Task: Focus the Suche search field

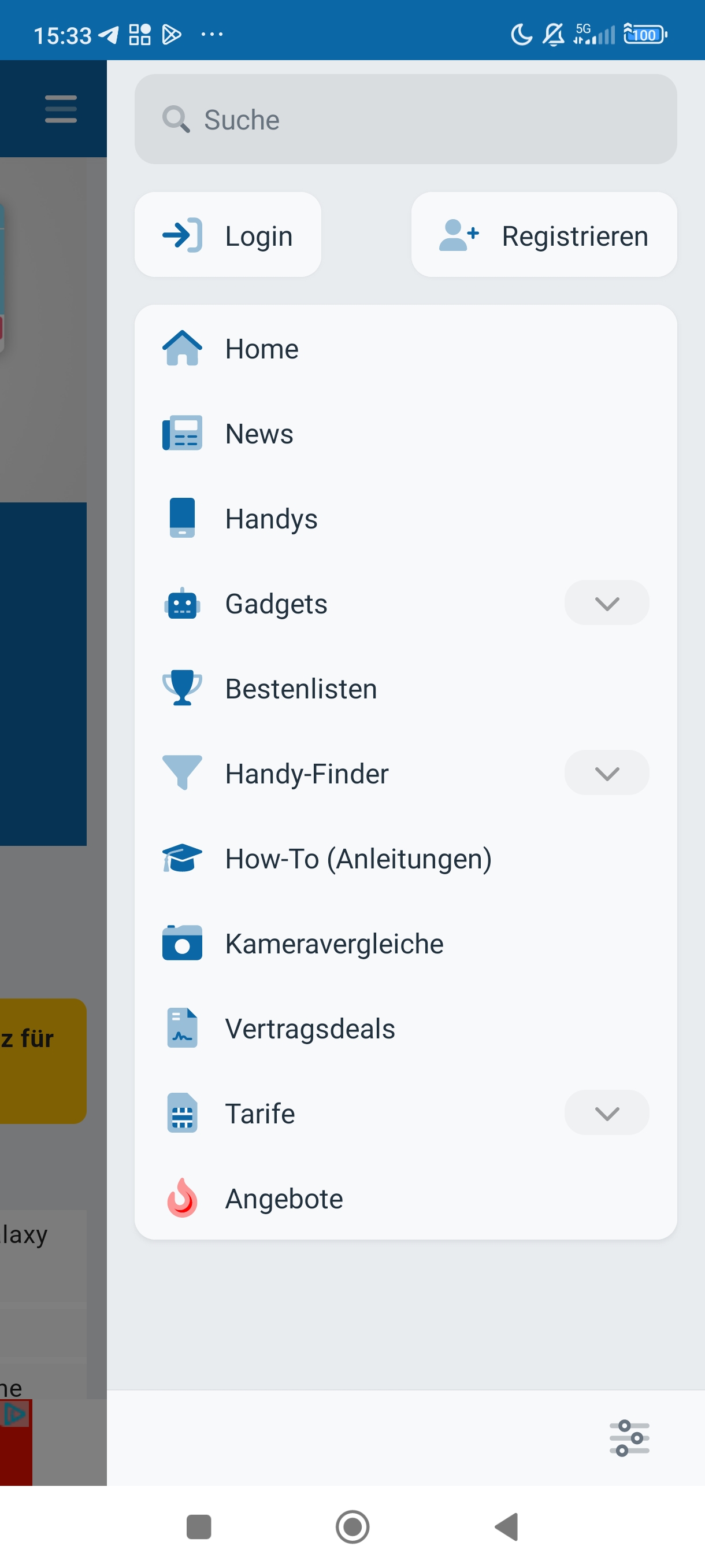Action: 405,119
